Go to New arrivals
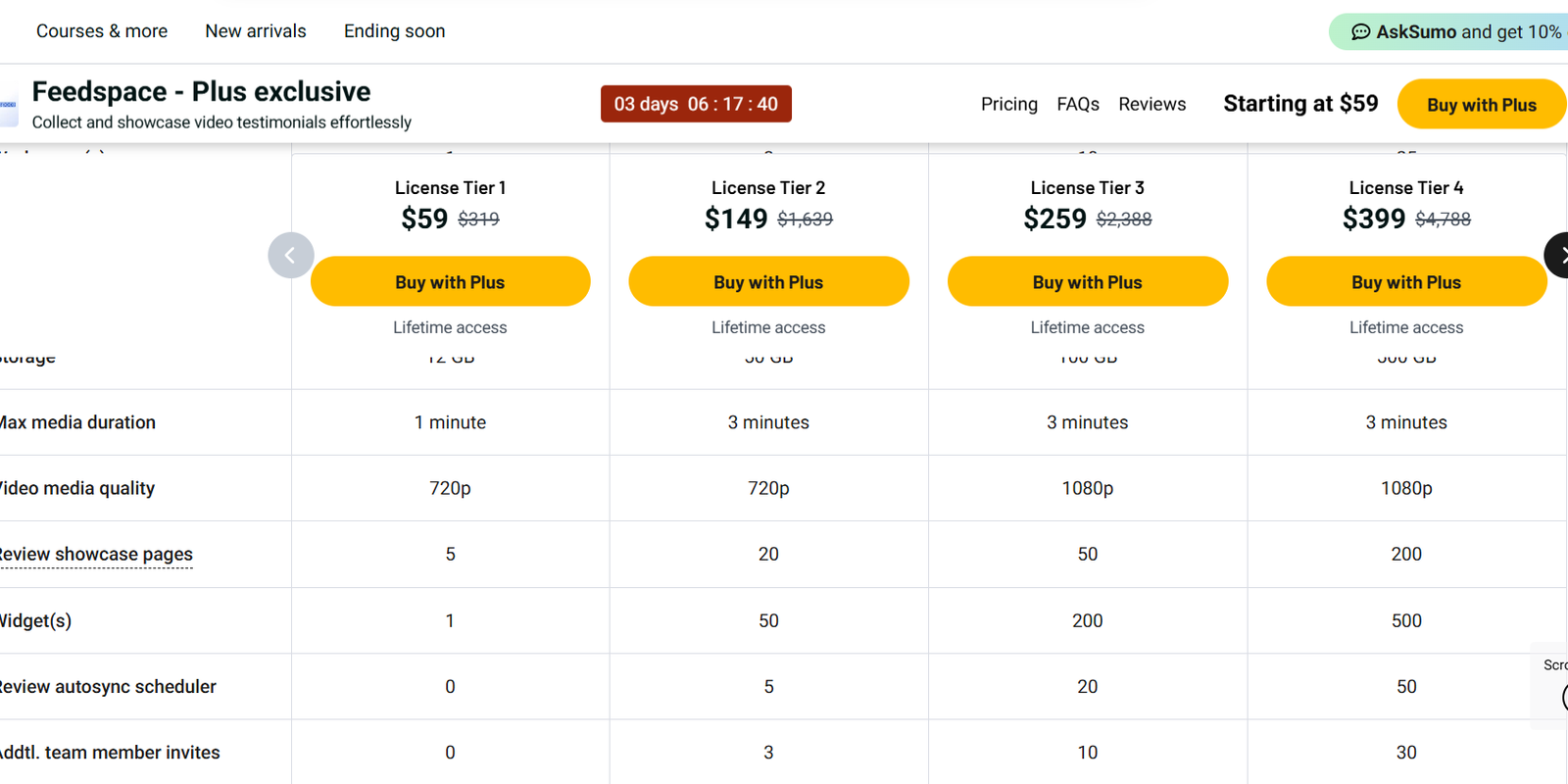This screenshot has width=1568, height=784. point(256,31)
